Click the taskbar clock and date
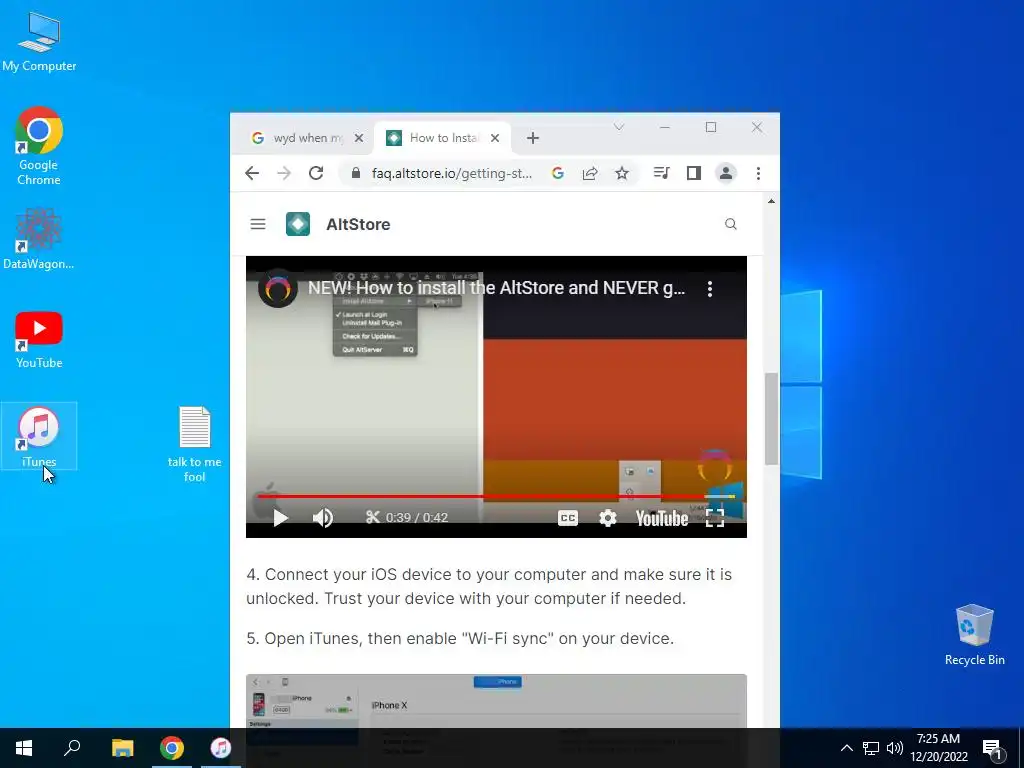 point(938,748)
